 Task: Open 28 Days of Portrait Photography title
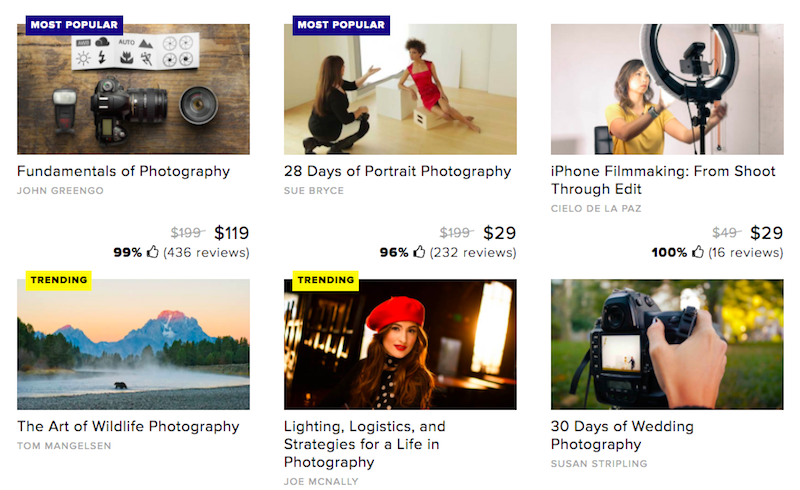pyautogui.click(x=397, y=172)
